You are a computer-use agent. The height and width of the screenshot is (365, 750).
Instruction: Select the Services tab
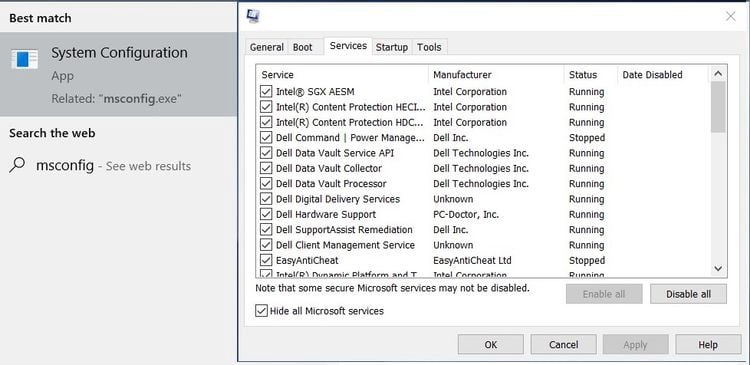coord(348,46)
